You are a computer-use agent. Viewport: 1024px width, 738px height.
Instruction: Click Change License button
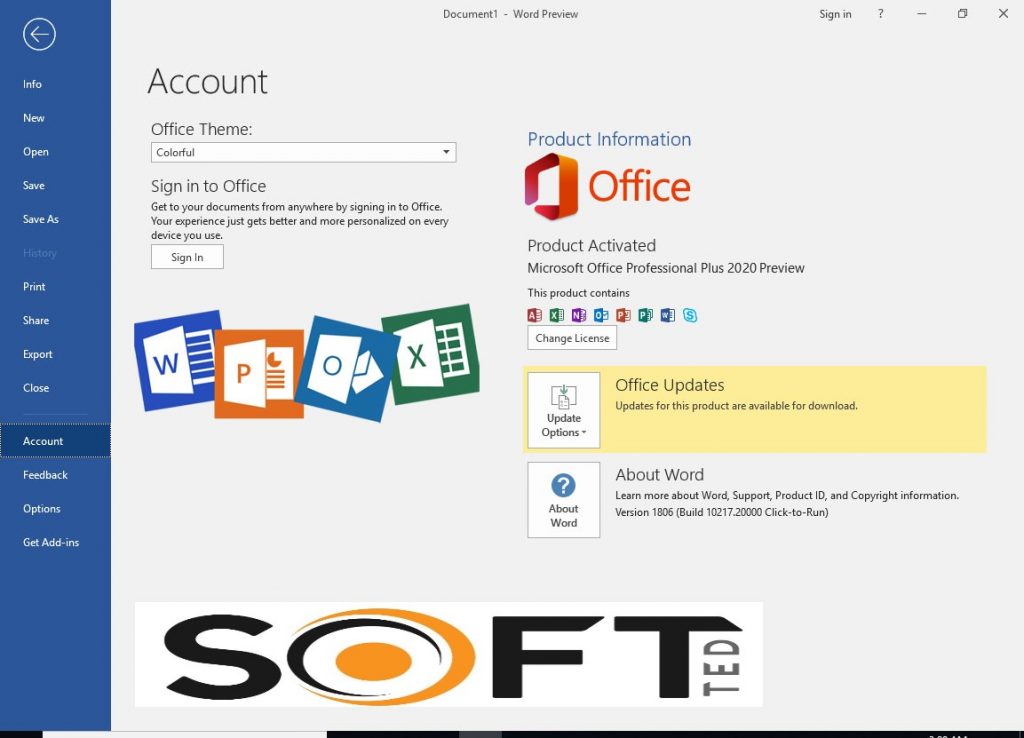click(x=572, y=338)
